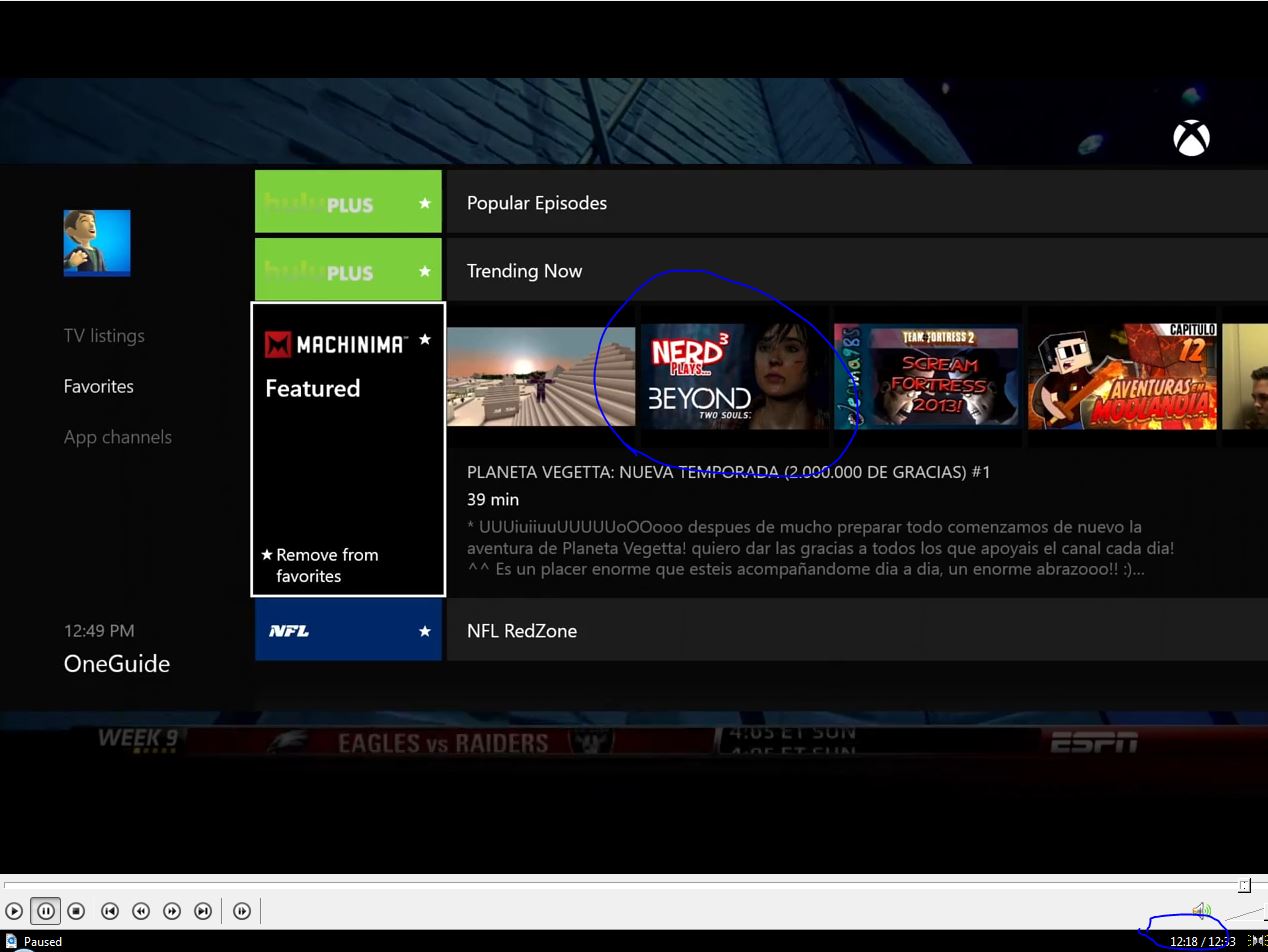Skip to previous track with skip-back button
This screenshot has width=1268, height=952.
[110, 911]
